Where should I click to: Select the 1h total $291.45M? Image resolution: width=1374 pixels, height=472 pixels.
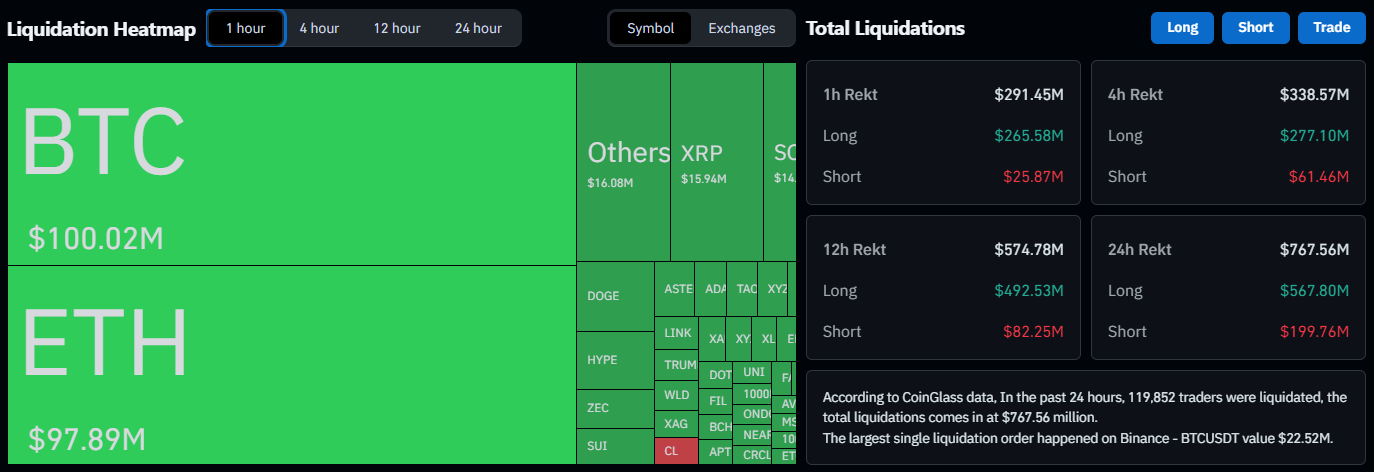[1029, 95]
